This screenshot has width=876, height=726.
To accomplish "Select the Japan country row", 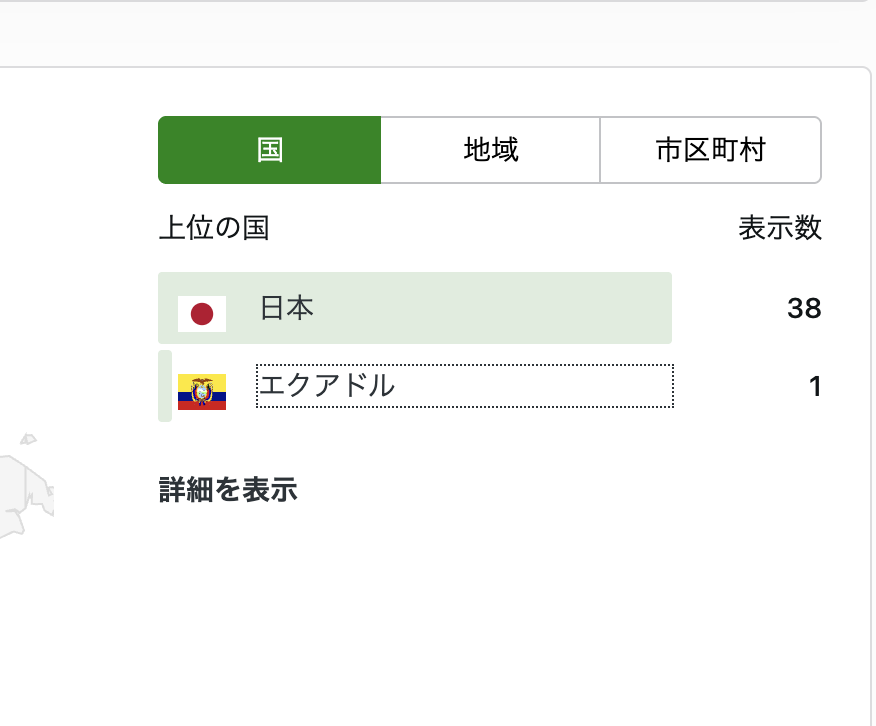I will click(414, 308).
